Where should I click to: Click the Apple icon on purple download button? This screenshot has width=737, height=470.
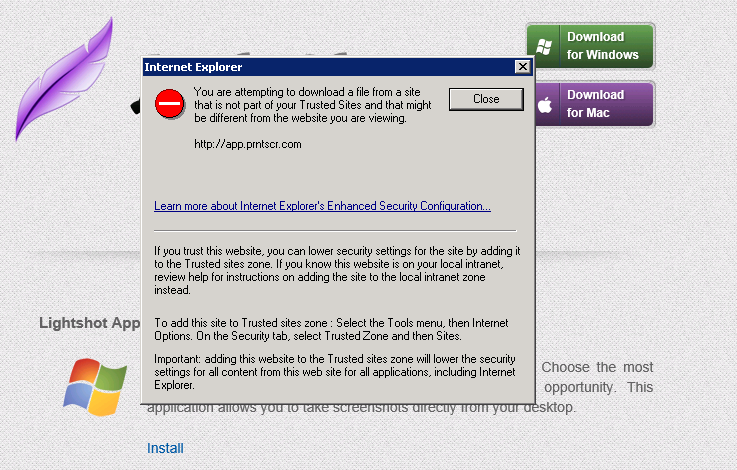tap(545, 104)
